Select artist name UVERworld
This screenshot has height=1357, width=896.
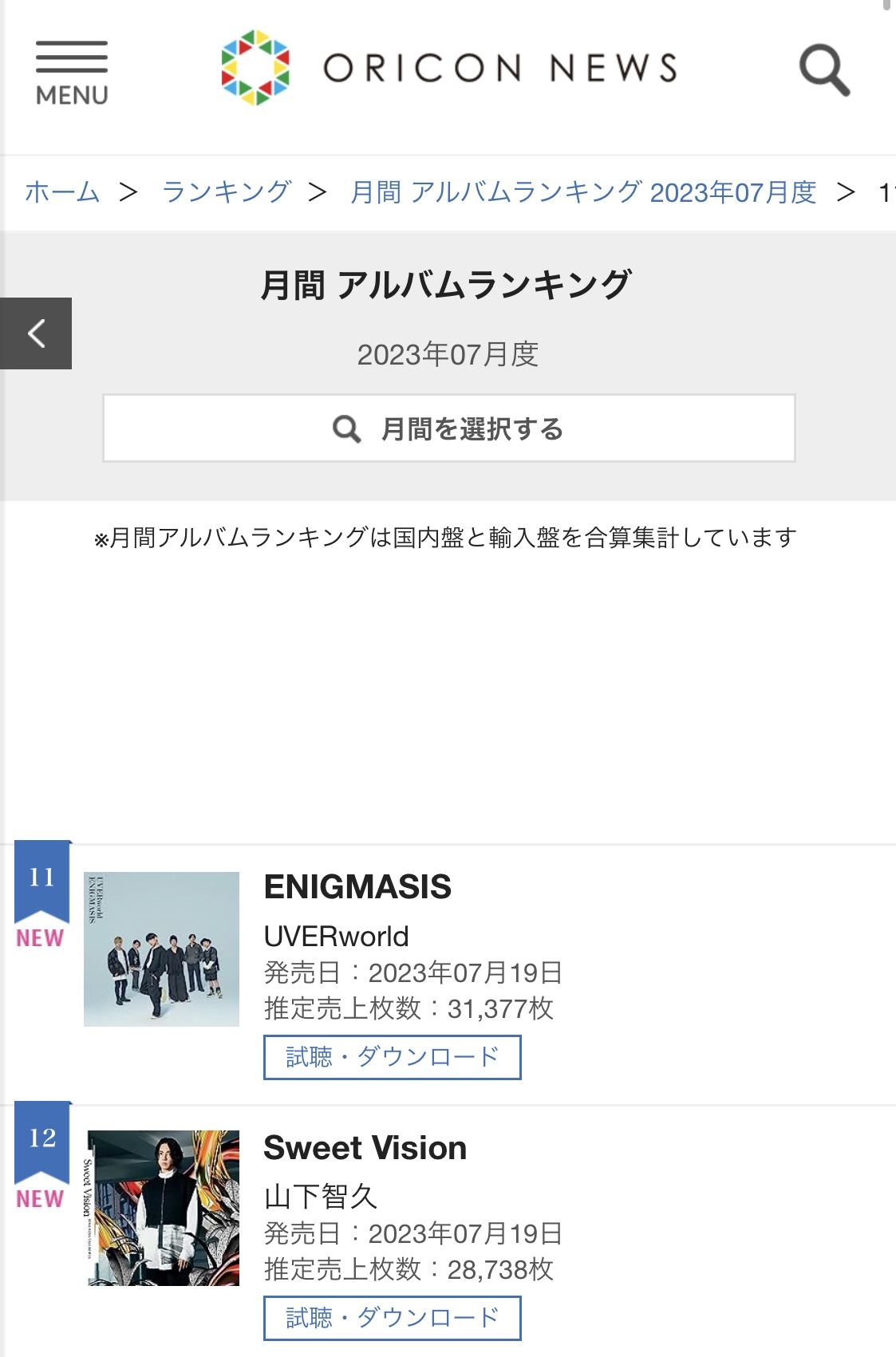(336, 937)
